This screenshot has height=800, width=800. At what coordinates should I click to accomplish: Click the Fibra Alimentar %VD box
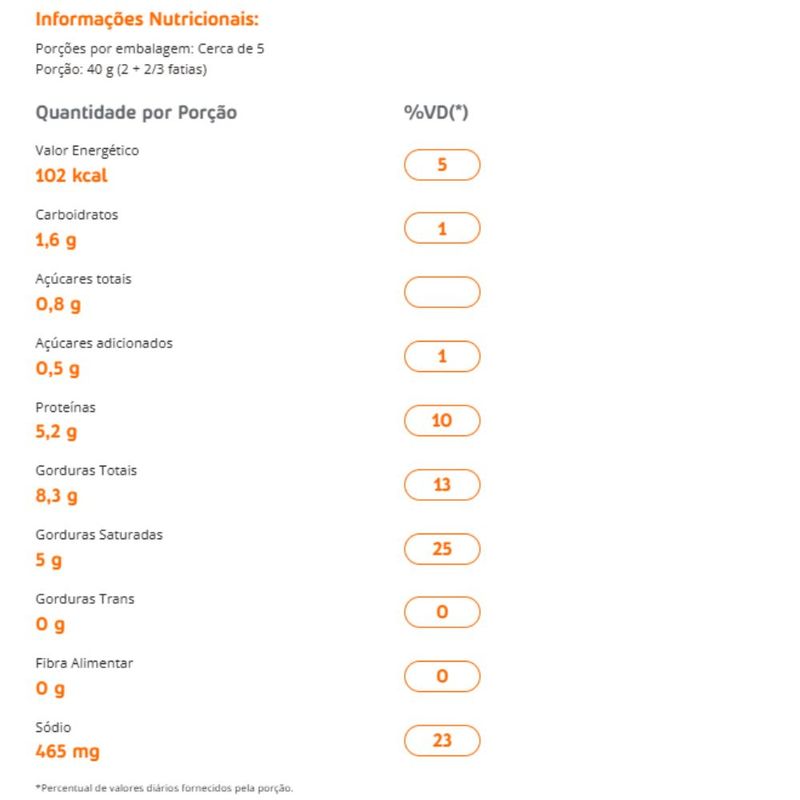point(442,677)
